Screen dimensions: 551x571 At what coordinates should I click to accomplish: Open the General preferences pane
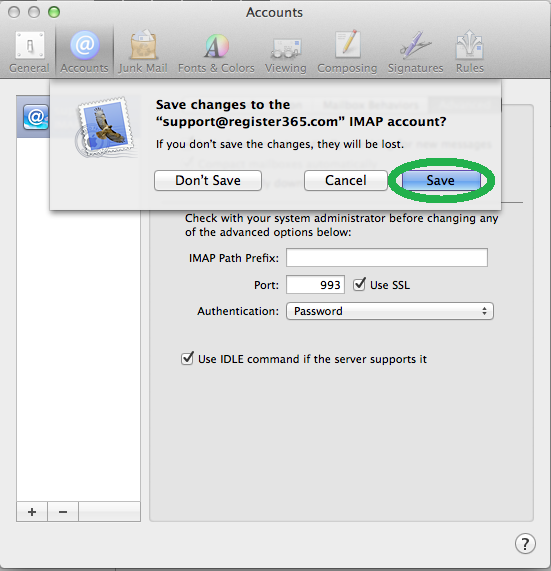(x=29, y=52)
